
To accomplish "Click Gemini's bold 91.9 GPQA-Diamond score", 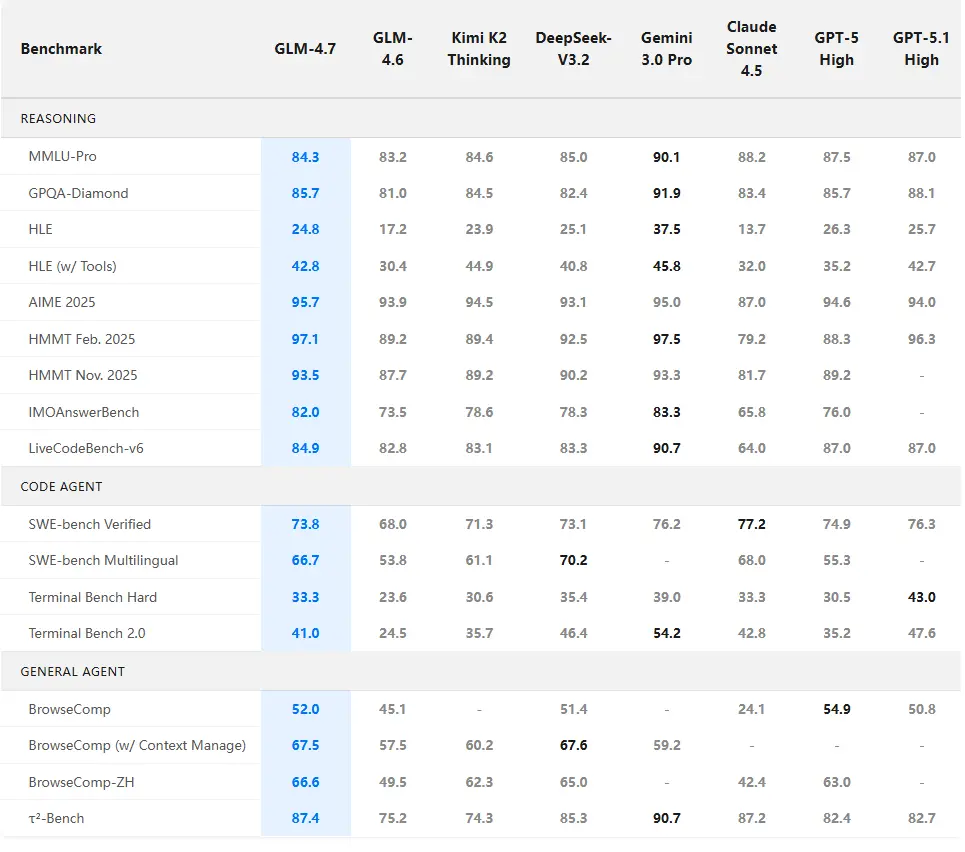I will tap(666, 193).
